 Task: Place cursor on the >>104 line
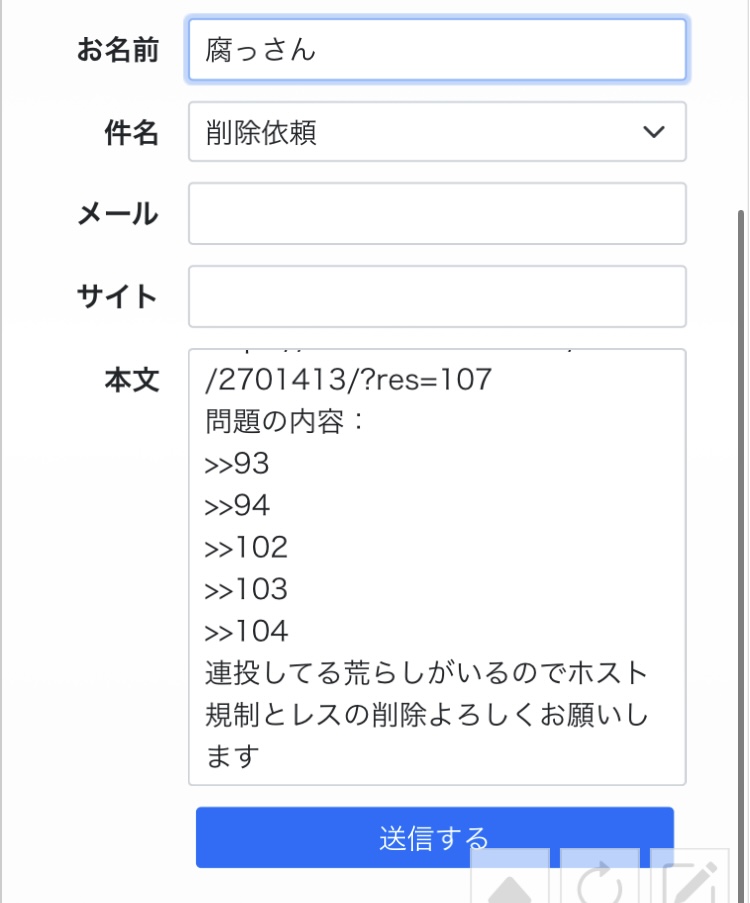point(246,632)
